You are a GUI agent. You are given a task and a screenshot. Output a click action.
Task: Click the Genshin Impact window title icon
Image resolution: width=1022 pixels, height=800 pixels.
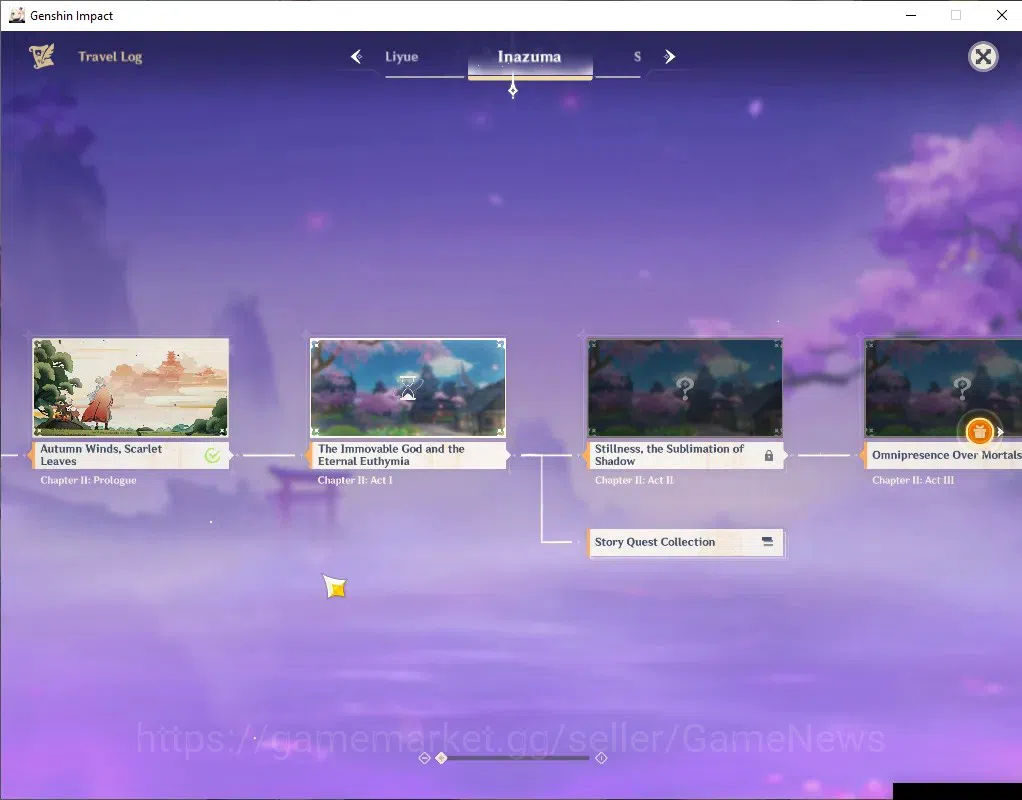point(17,15)
